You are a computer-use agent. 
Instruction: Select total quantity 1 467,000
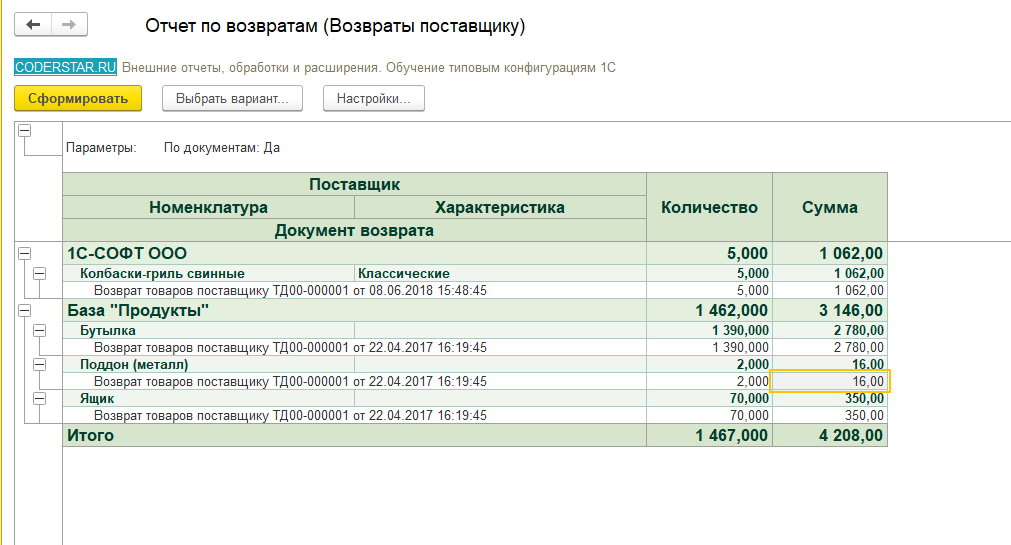point(709,435)
